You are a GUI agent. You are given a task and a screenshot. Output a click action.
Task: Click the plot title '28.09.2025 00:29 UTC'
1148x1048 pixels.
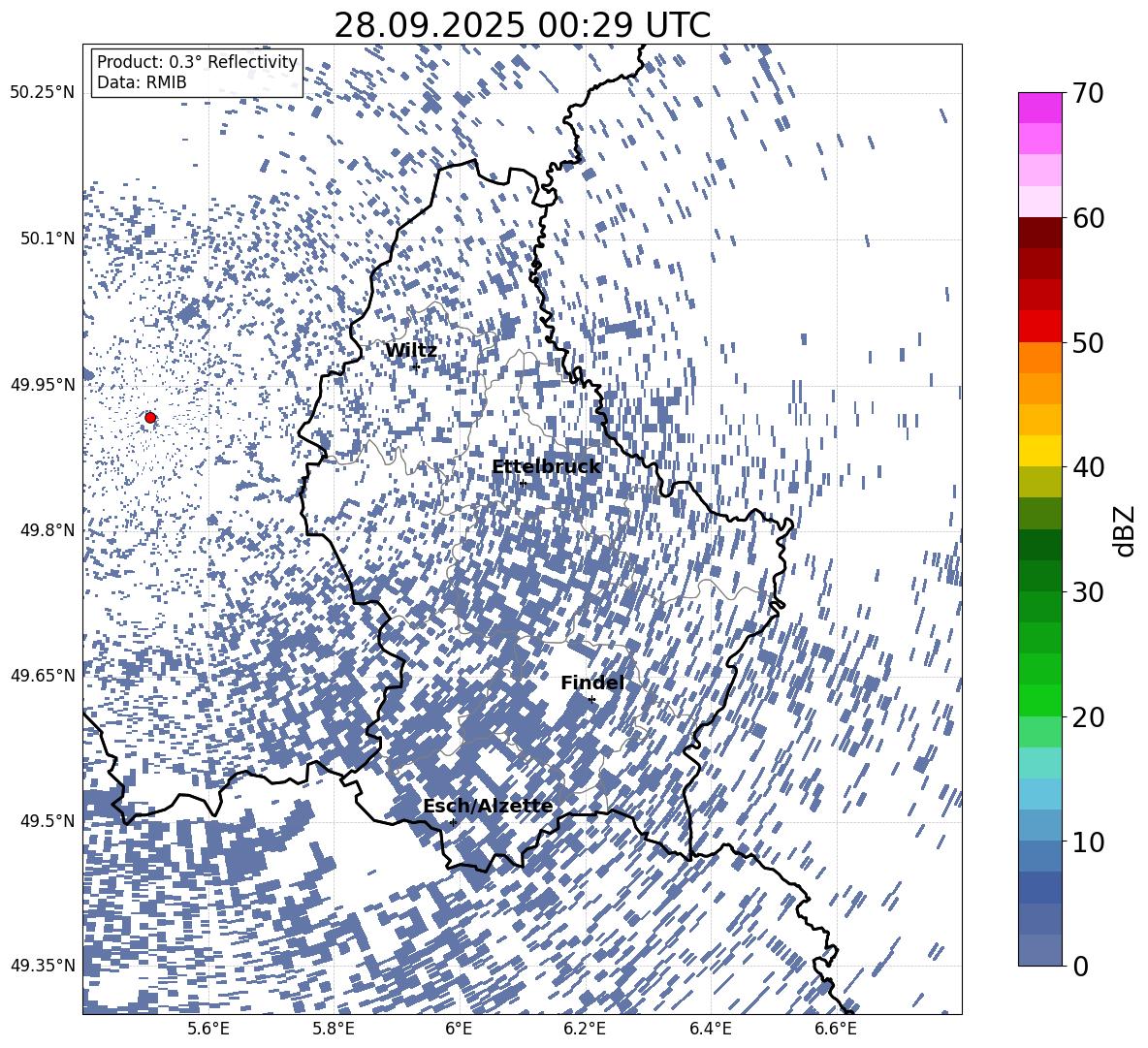click(522, 25)
